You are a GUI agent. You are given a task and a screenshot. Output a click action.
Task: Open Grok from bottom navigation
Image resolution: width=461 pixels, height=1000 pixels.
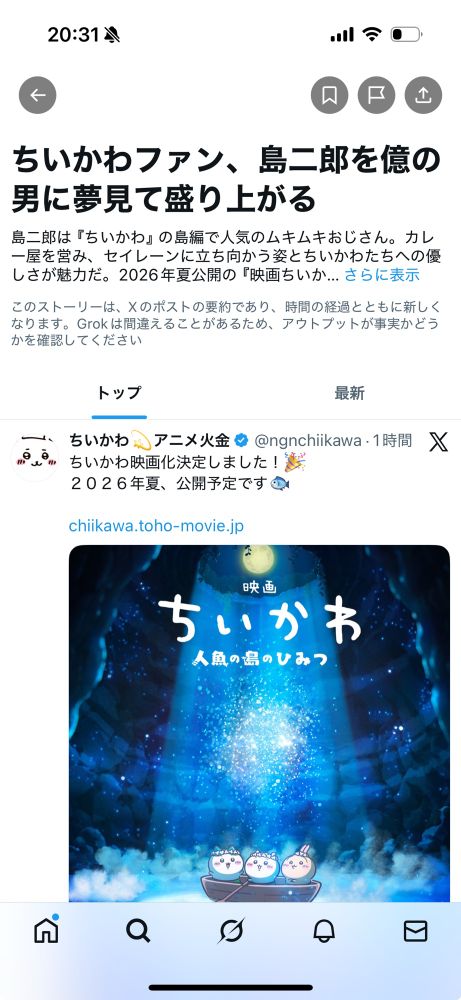click(230, 932)
